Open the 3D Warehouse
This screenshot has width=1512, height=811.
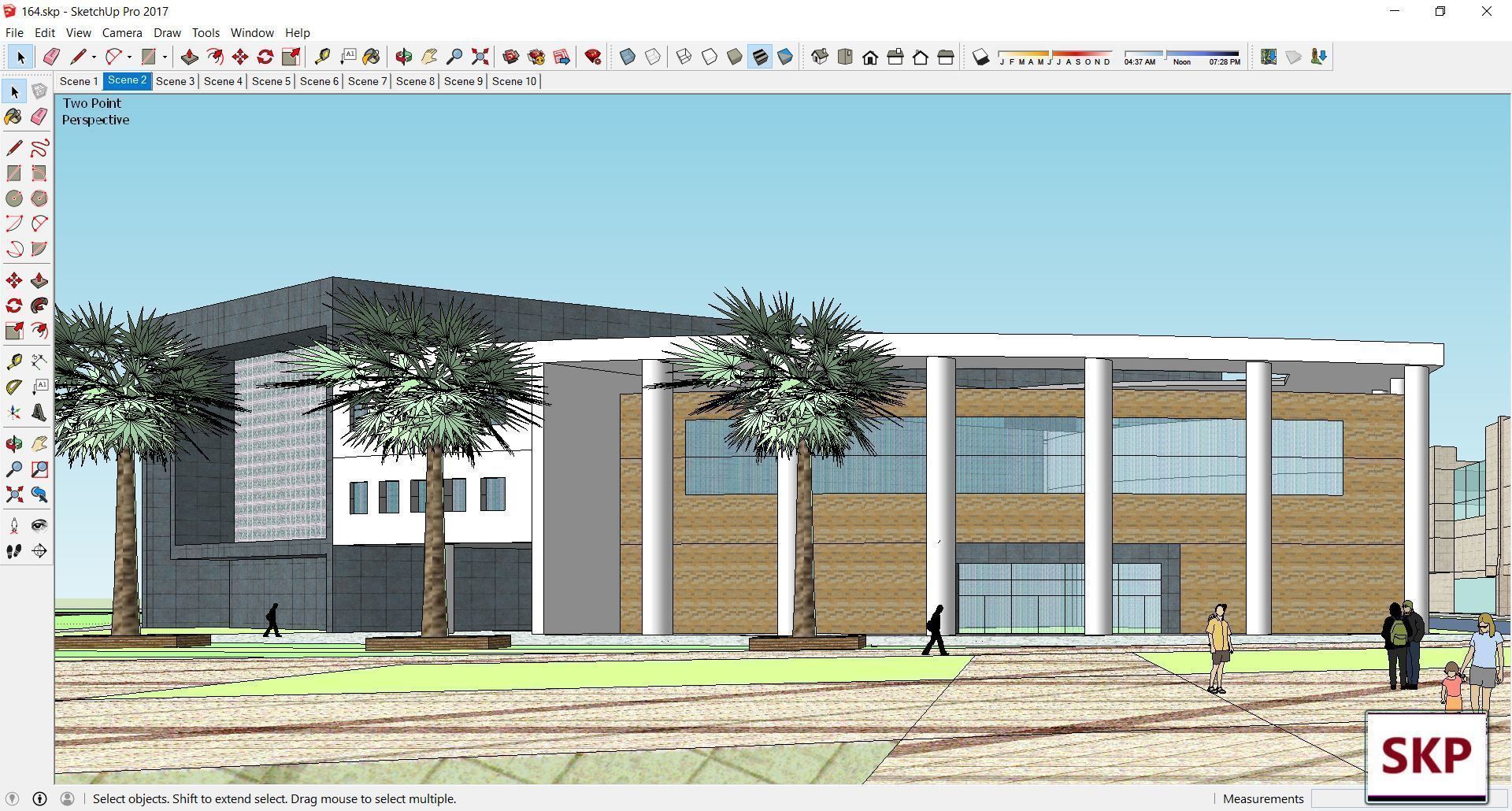[511, 57]
